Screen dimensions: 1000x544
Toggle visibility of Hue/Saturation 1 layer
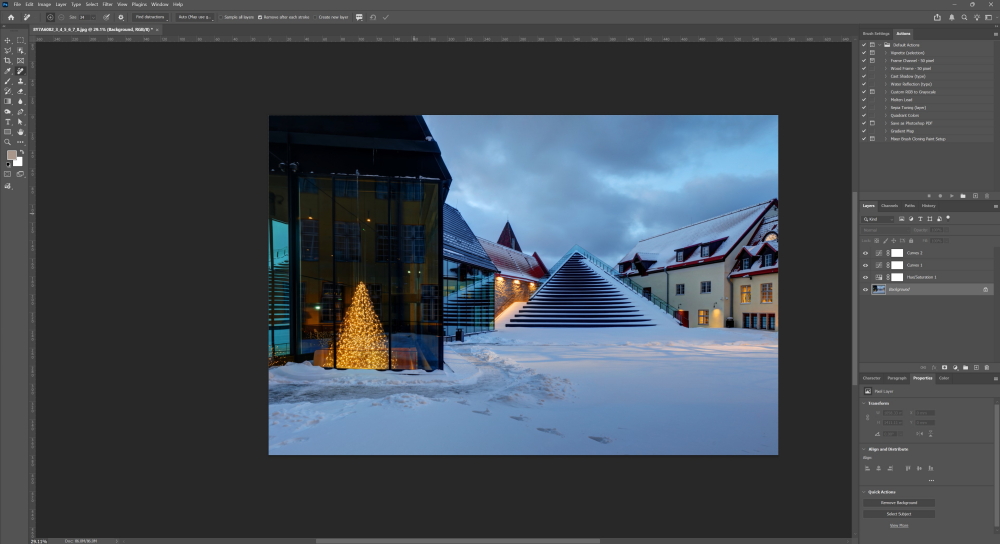[x=866, y=277]
